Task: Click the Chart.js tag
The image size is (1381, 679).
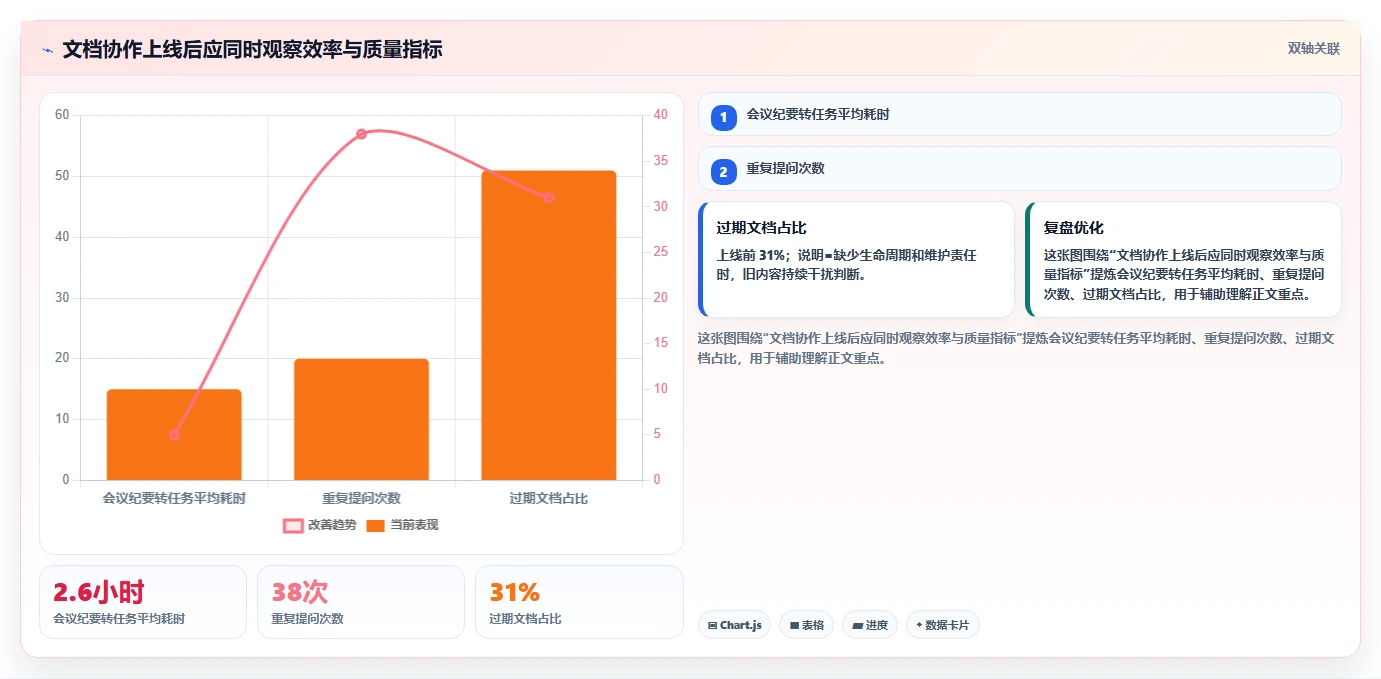Action: point(734,625)
